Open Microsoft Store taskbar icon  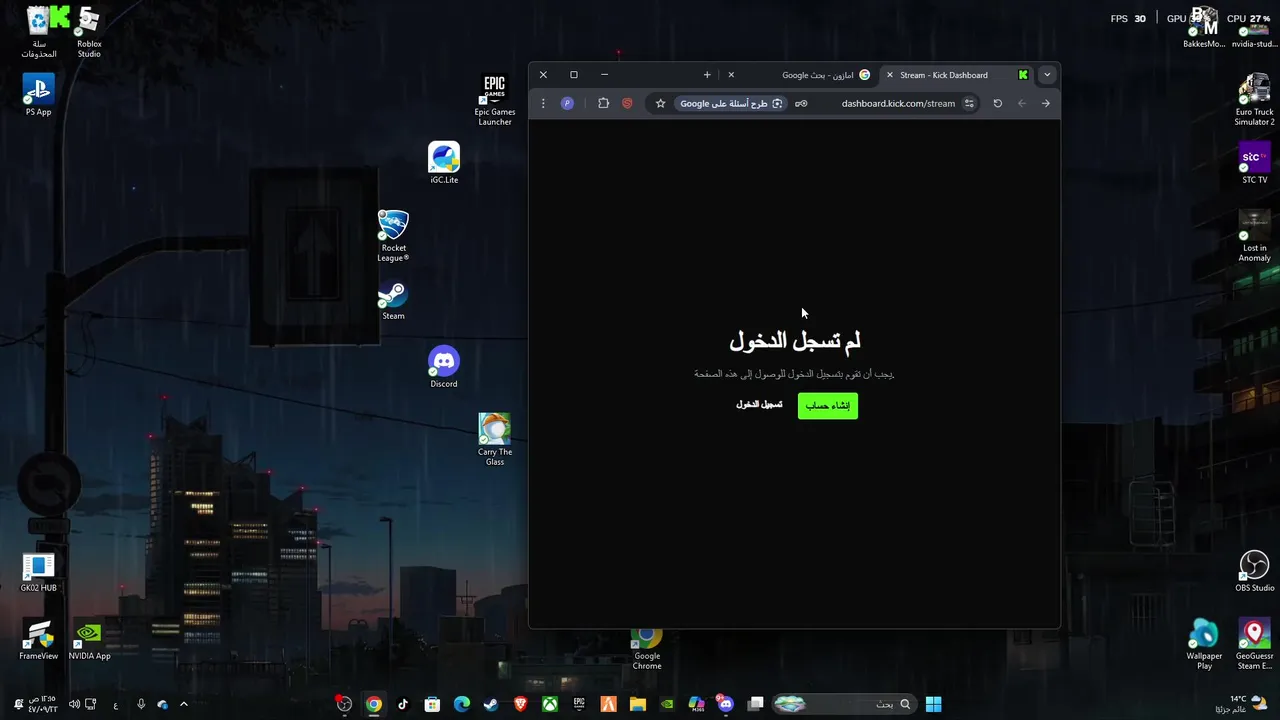pyautogui.click(x=432, y=704)
